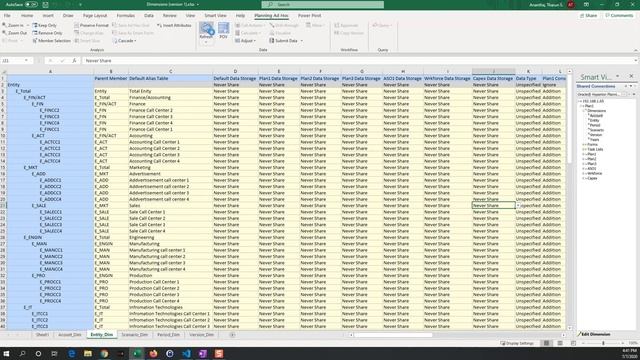The width and height of the screenshot is (640, 360).
Task: Click the Zoom Out tool
Action: [14, 33]
